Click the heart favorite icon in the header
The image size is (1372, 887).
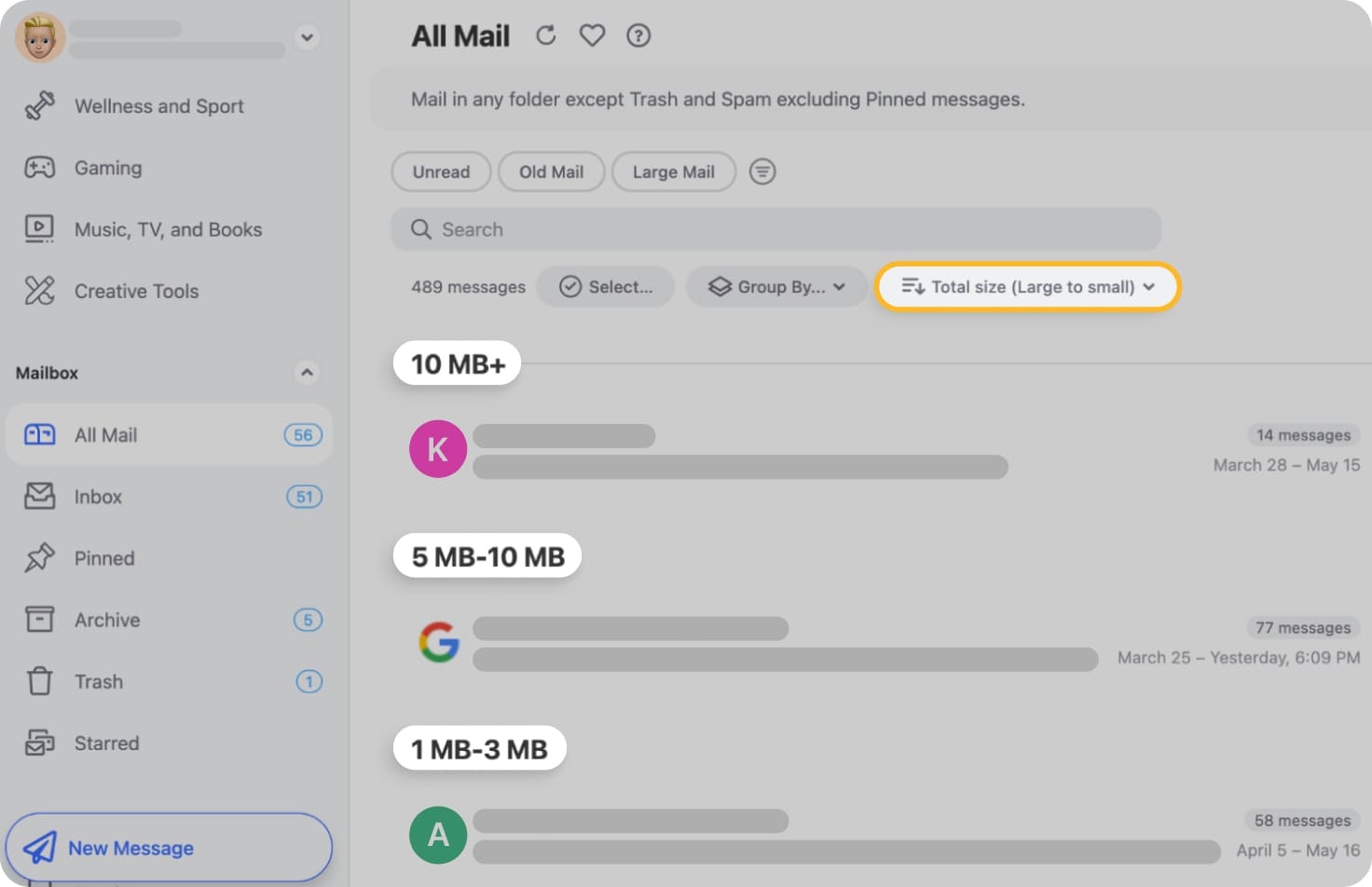[592, 34]
